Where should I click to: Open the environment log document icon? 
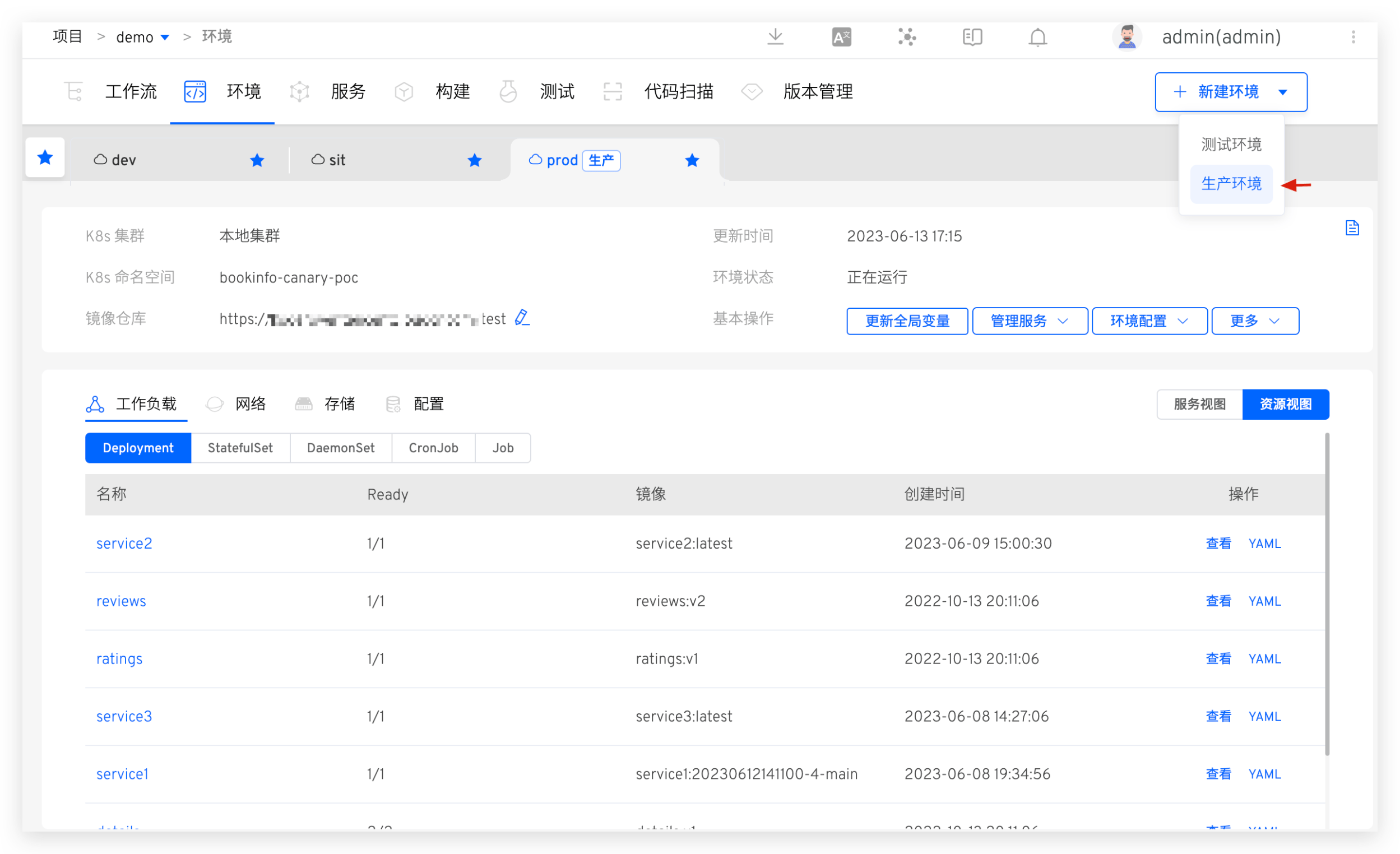point(1352,228)
